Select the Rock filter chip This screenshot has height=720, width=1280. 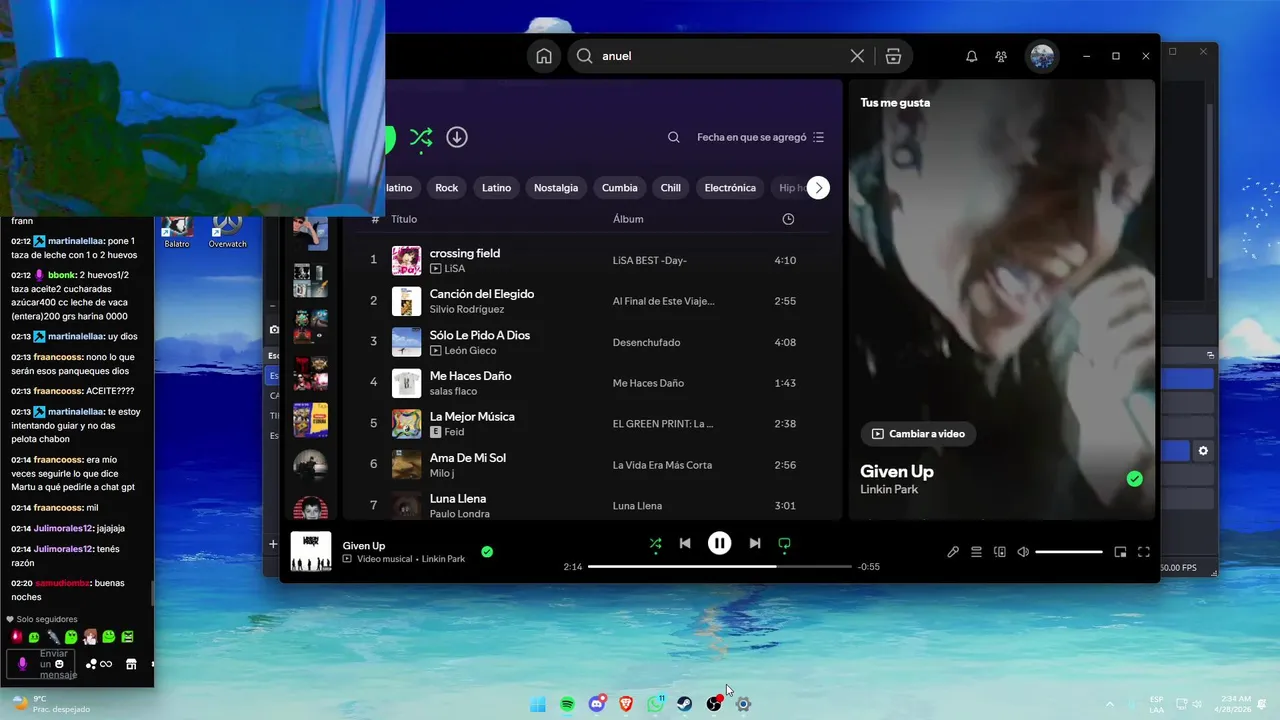(446, 187)
